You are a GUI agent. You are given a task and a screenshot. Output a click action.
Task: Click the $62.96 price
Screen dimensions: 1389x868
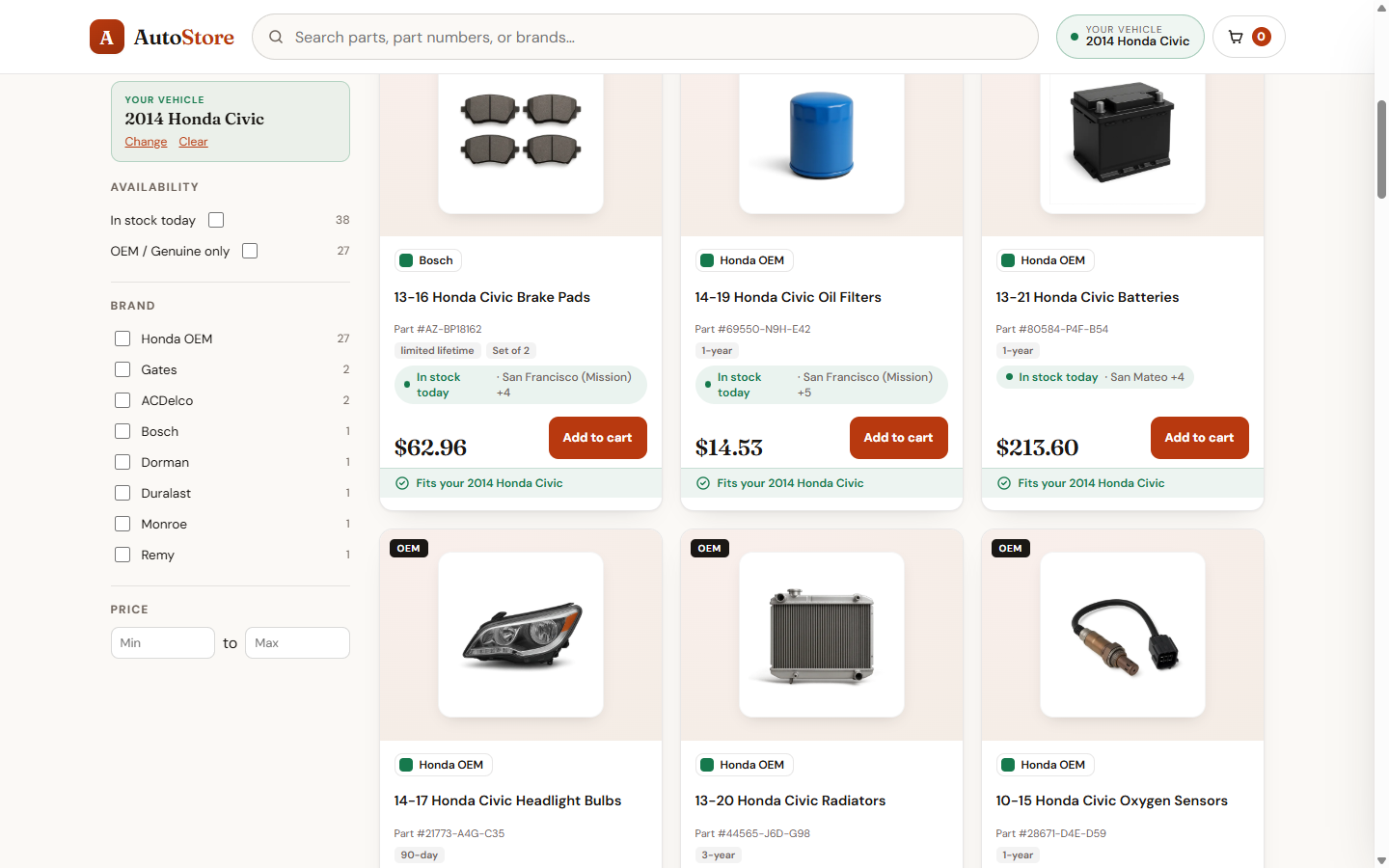[x=430, y=448]
